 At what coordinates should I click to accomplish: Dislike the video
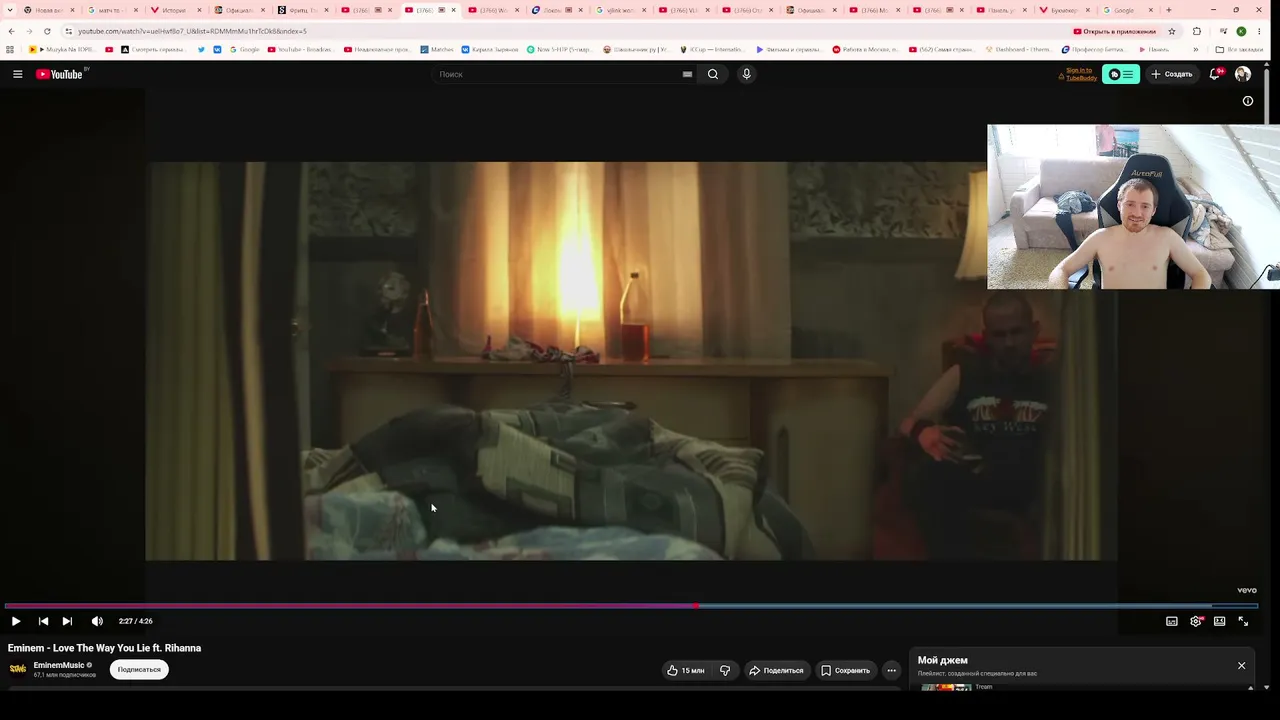coord(725,670)
